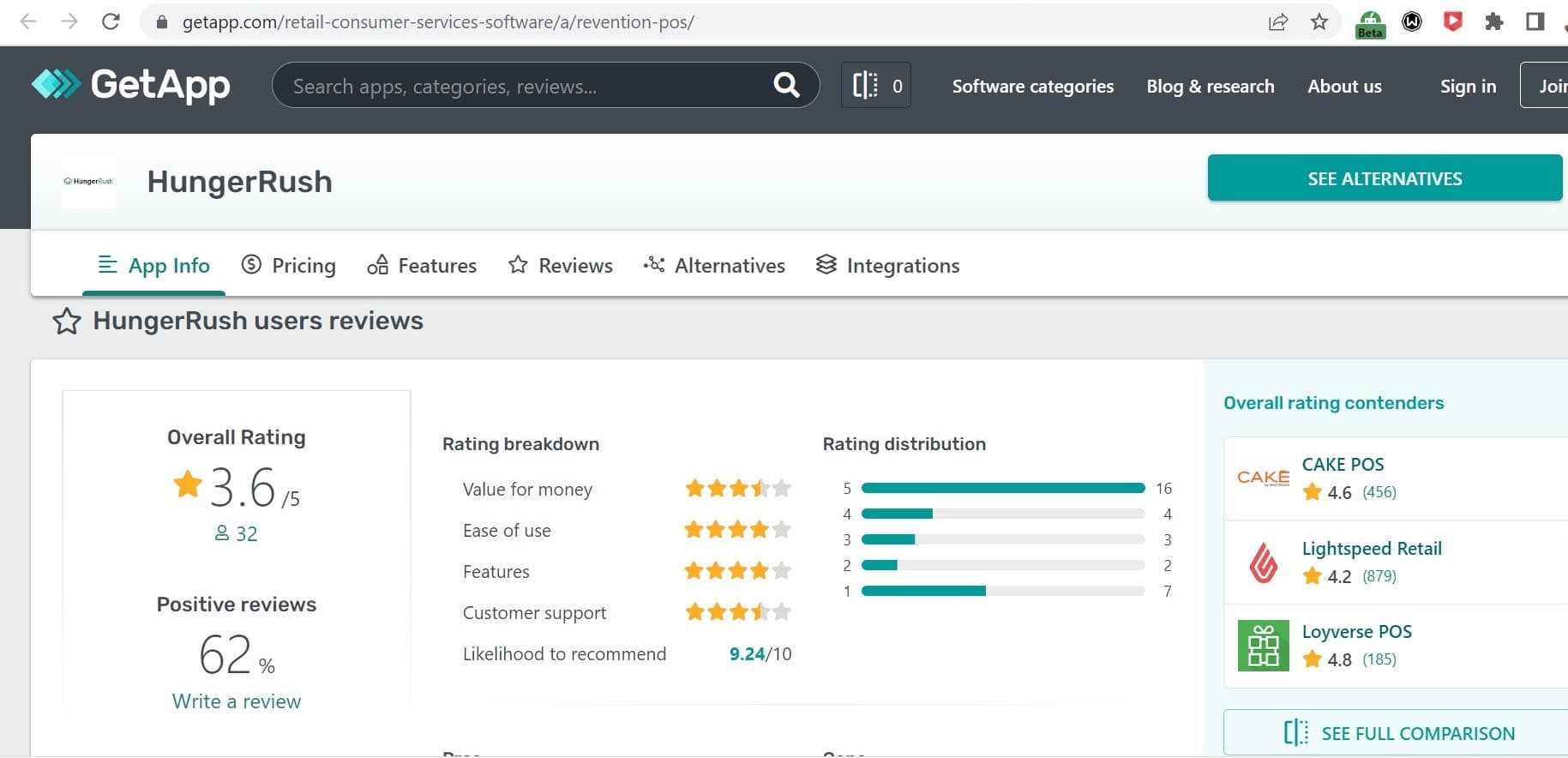Viewport: 1568px width, 758px height.
Task: Open Loyverse POS contender link
Action: tap(1356, 632)
